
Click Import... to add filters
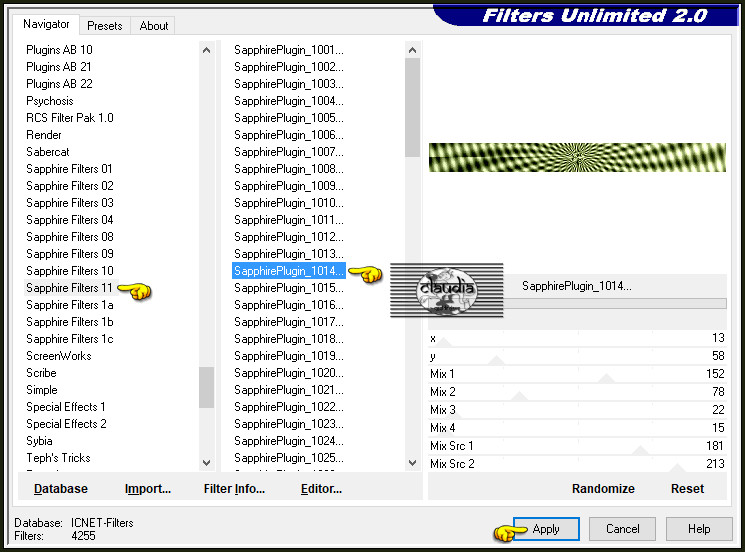click(148, 488)
